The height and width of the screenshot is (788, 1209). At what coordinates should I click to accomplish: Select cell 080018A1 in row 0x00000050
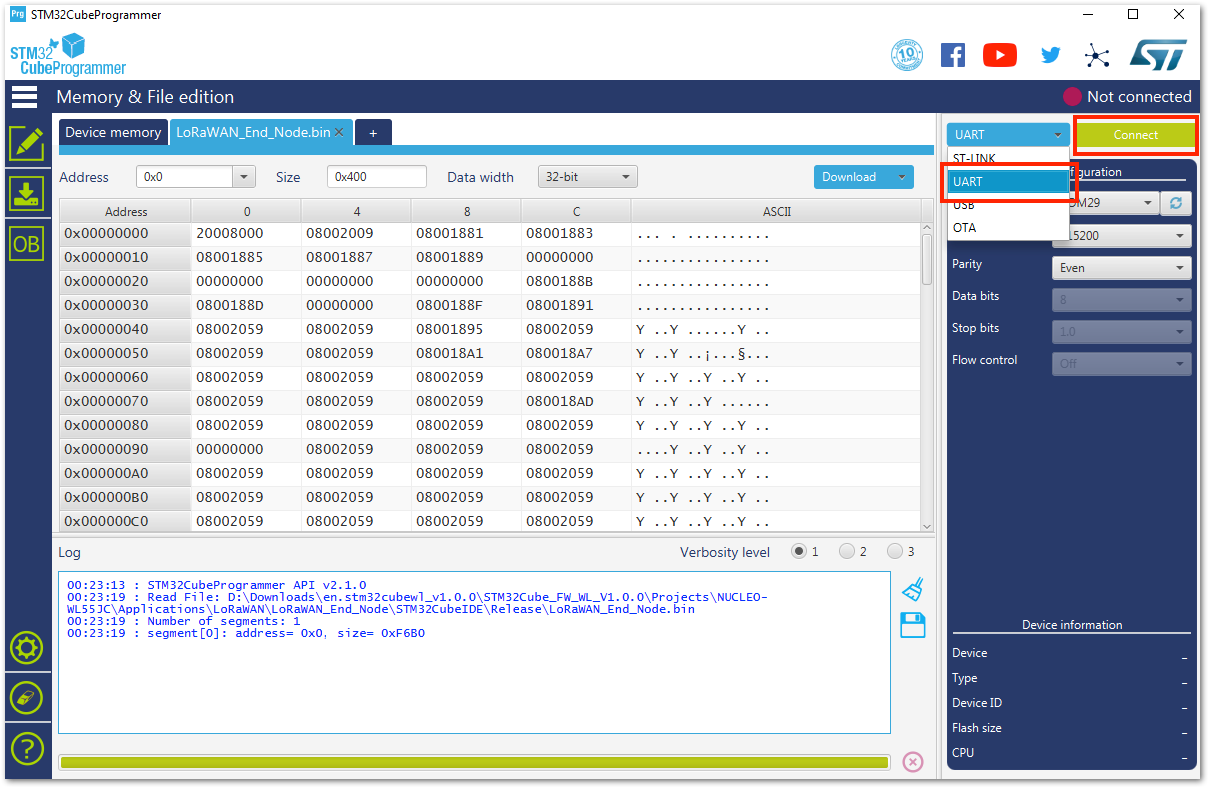466,353
